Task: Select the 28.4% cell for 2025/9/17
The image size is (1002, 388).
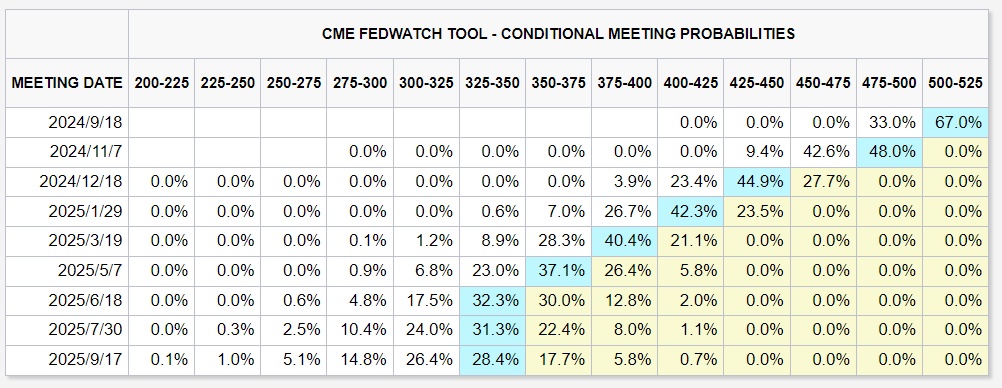Action: pos(492,360)
